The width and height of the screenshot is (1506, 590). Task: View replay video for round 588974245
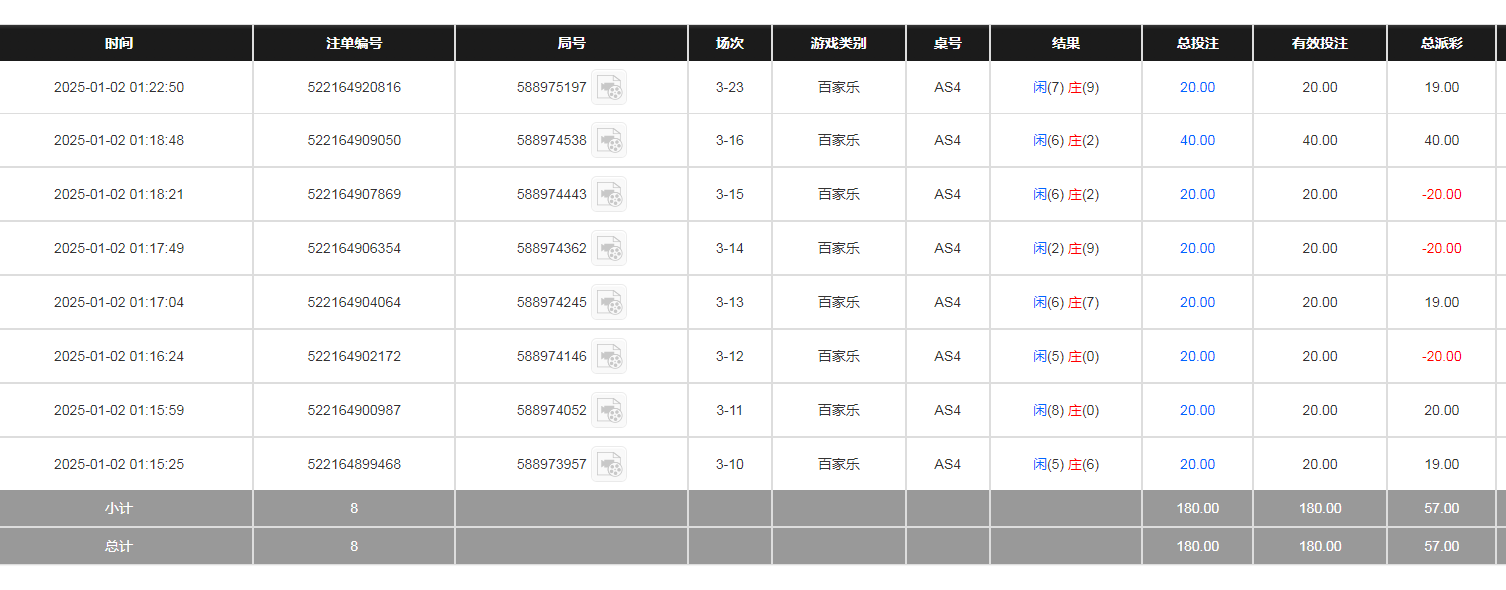point(609,303)
